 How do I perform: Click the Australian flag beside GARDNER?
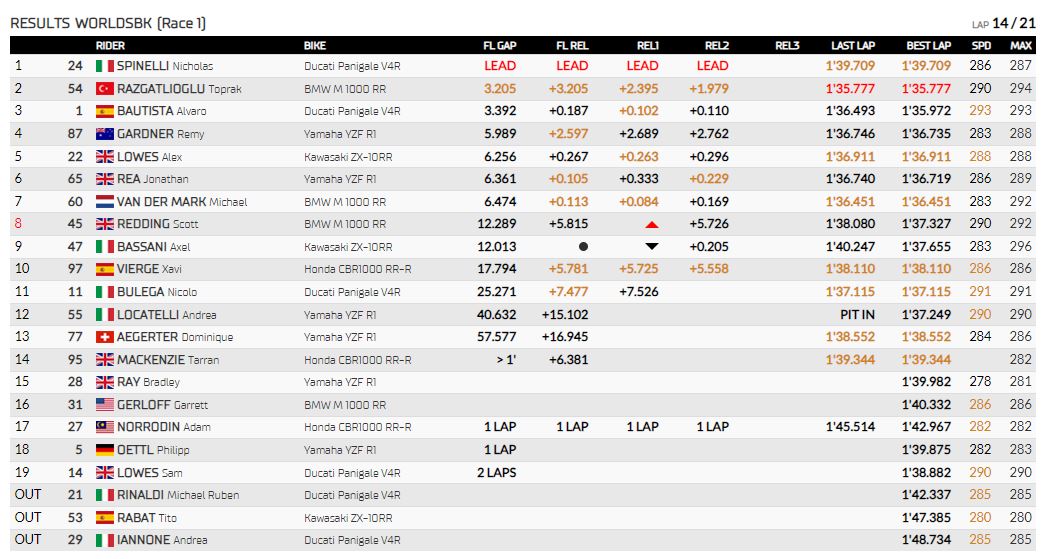(105, 134)
